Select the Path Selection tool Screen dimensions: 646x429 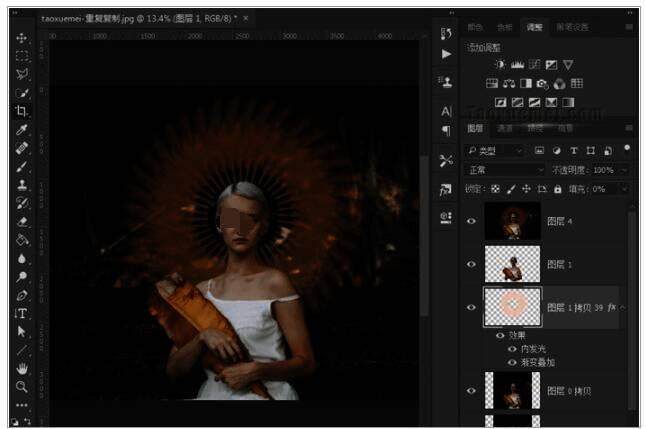(x=21, y=331)
